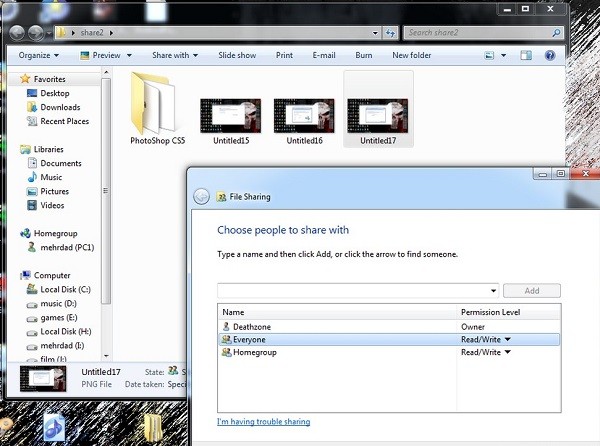Click New folder in the toolbar
The image size is (600, 446).
tap(412, 55)
